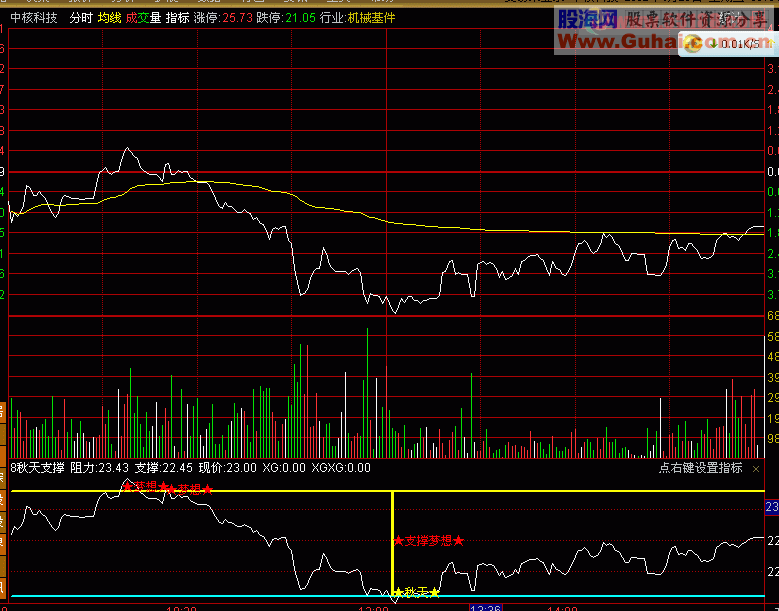Click the first red ★梦想★ annotation
The width and height of the screenshot is (779, 611).
point(145,486)
